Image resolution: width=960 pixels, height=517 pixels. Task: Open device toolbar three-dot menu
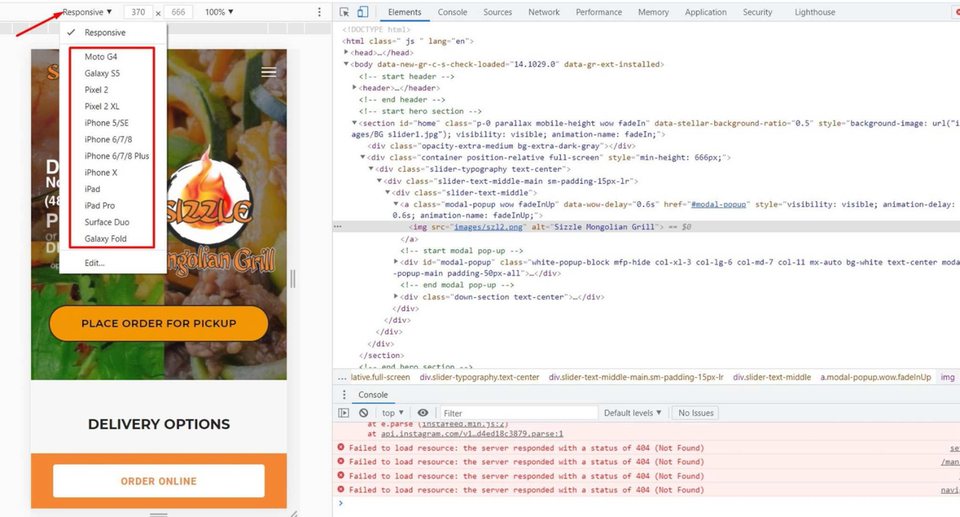click(319, 12)
